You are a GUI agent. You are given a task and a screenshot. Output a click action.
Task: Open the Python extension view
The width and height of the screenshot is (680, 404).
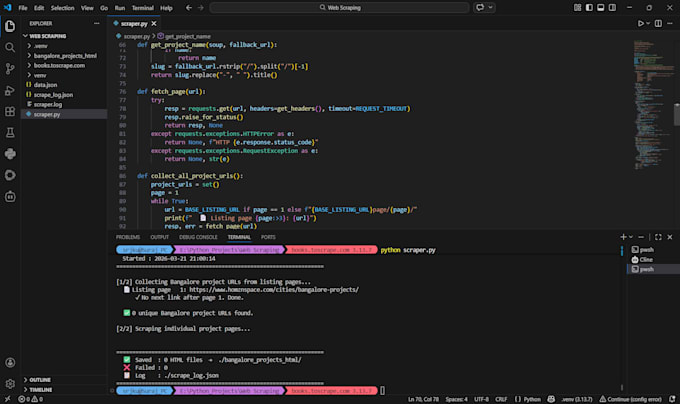pyautogui.click(x=10, y=154)
